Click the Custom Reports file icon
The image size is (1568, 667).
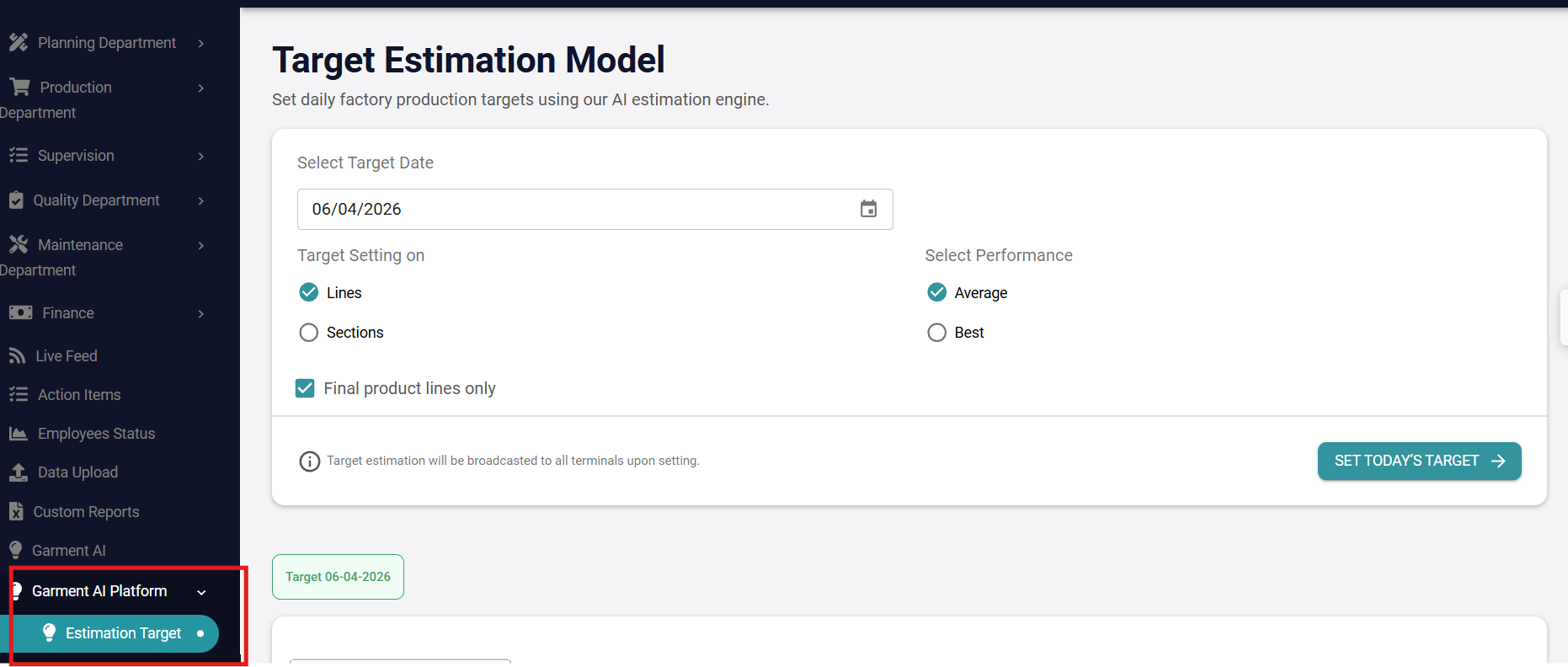click(x=16, y=511)
